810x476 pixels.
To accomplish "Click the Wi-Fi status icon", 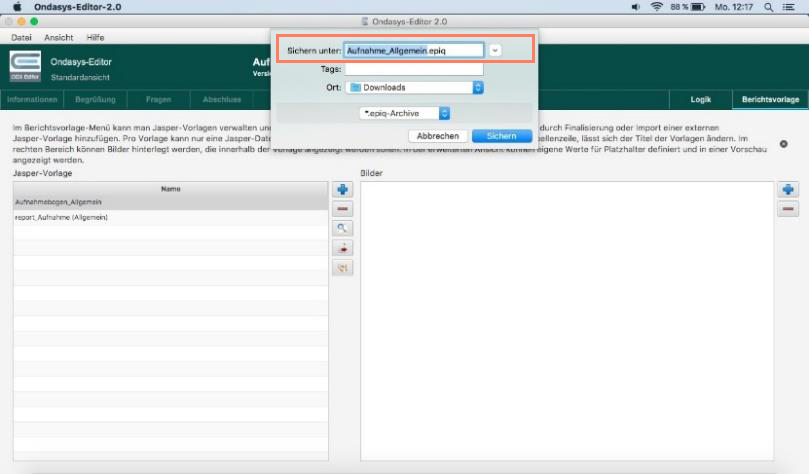I will pyautogui.click(x=657, y=7).
